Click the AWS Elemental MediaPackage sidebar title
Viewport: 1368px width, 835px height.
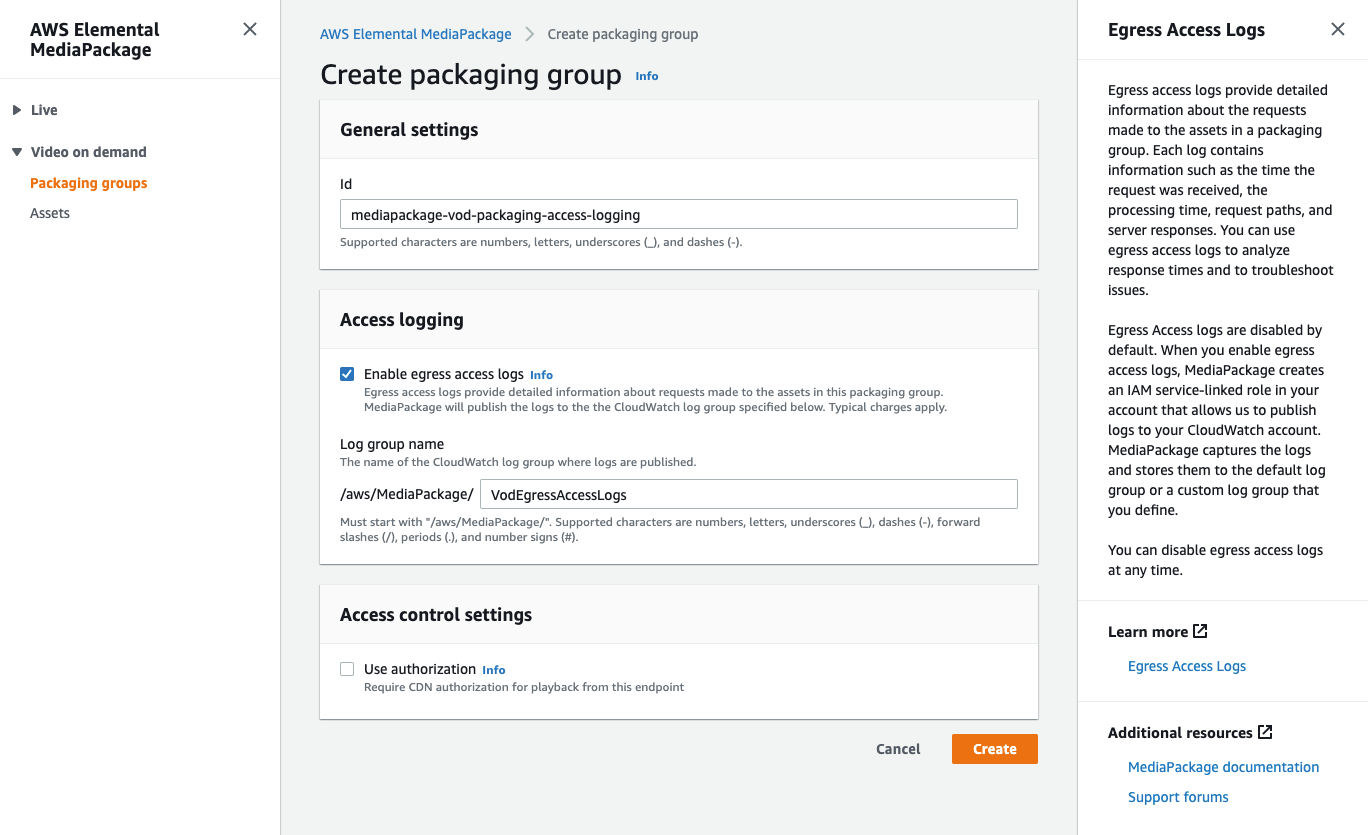(95, 40)
